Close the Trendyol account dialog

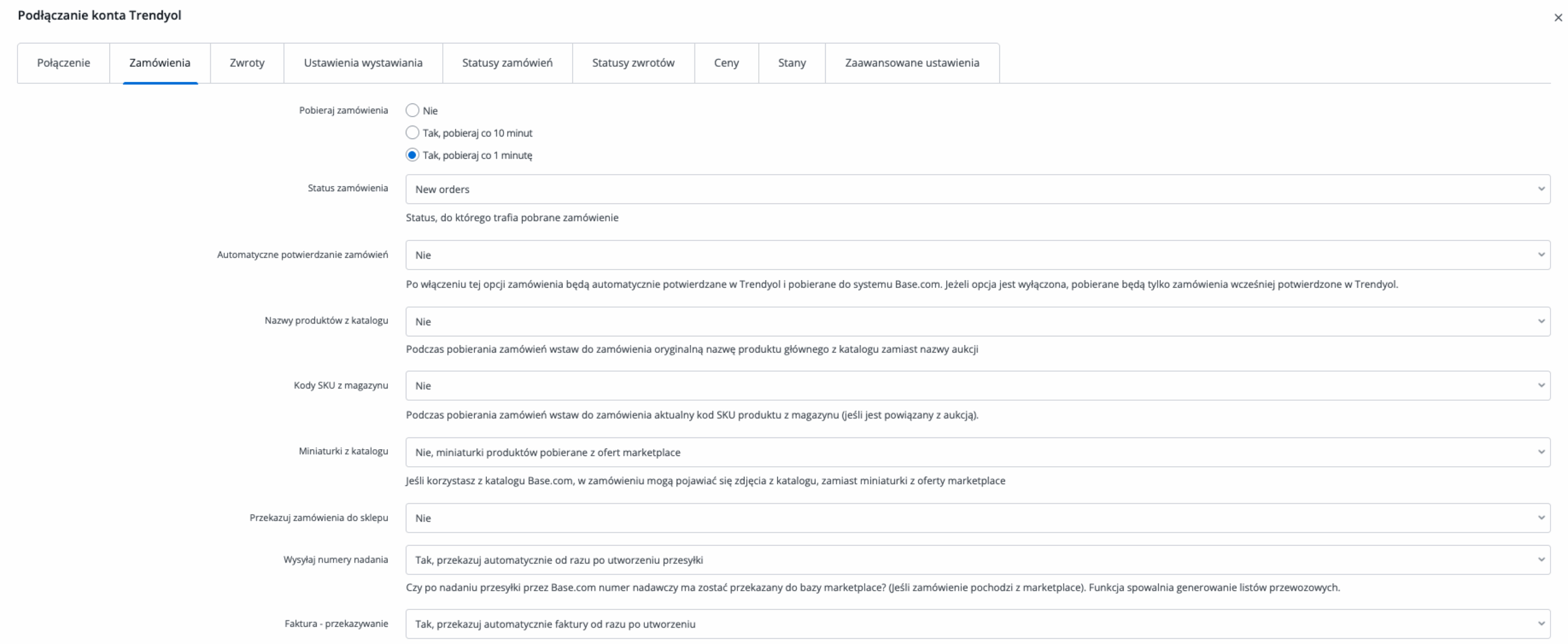[x=1558, y=18]
